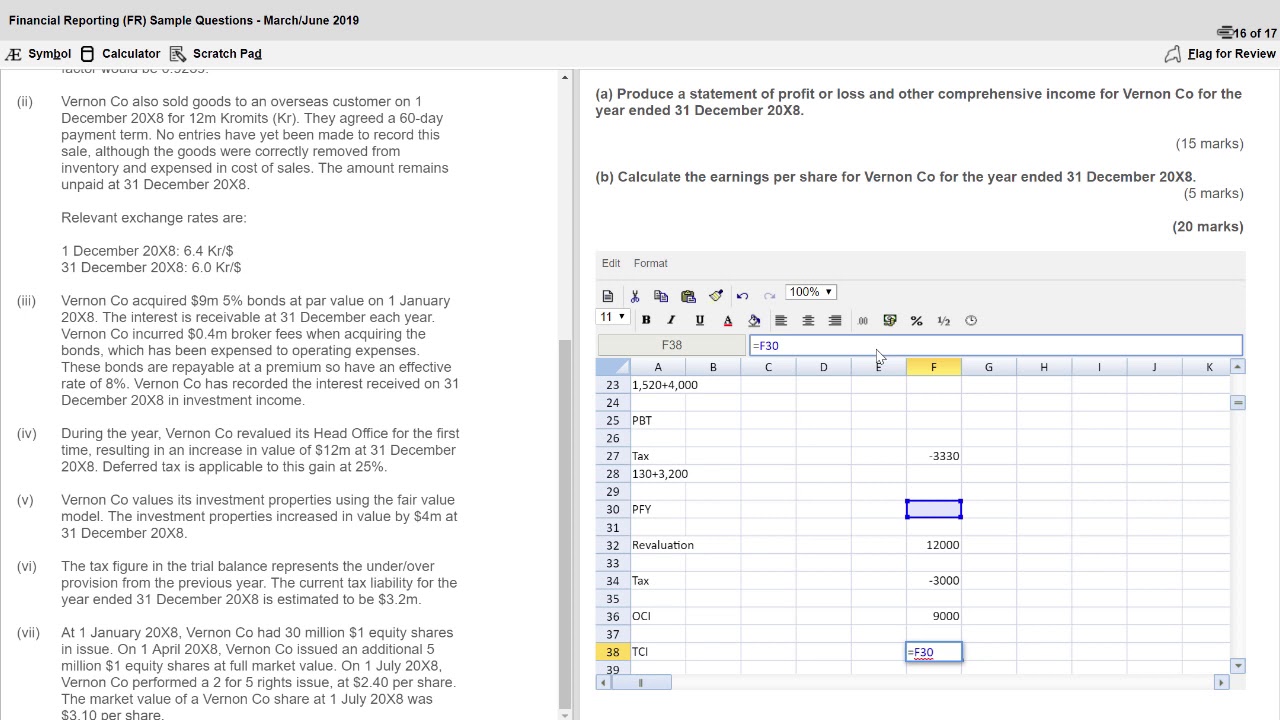Image resolution: width=1280 pixels, height=720 pixels.
Task: Undo last spreadsheet action
Action: pos(742,296)
